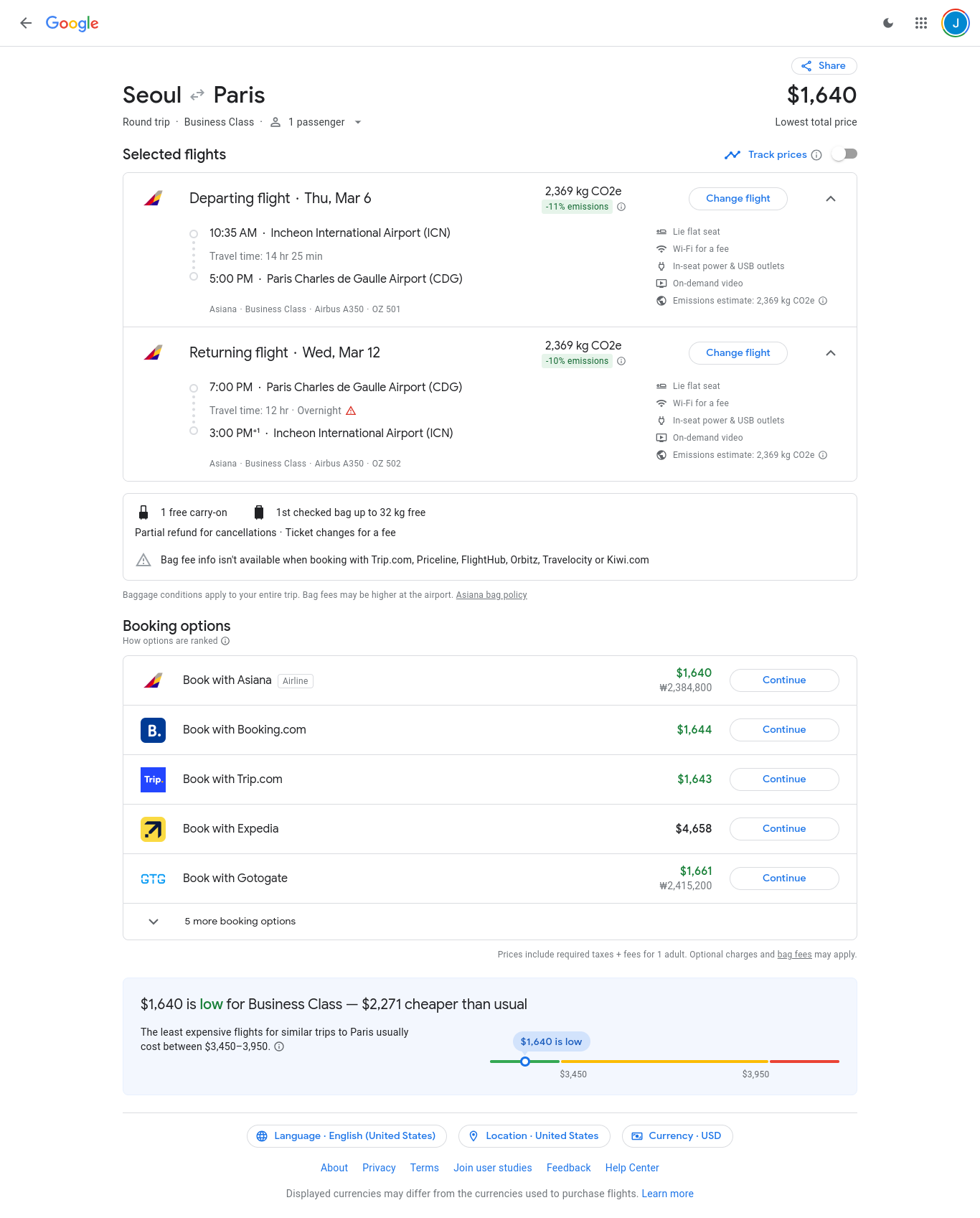Continue booking with Asiana

pos(783,680)
